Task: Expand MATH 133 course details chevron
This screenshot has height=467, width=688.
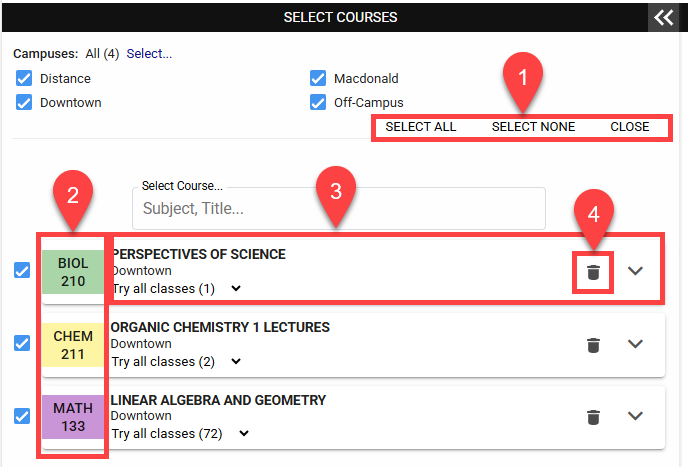Action: [635, 416]
